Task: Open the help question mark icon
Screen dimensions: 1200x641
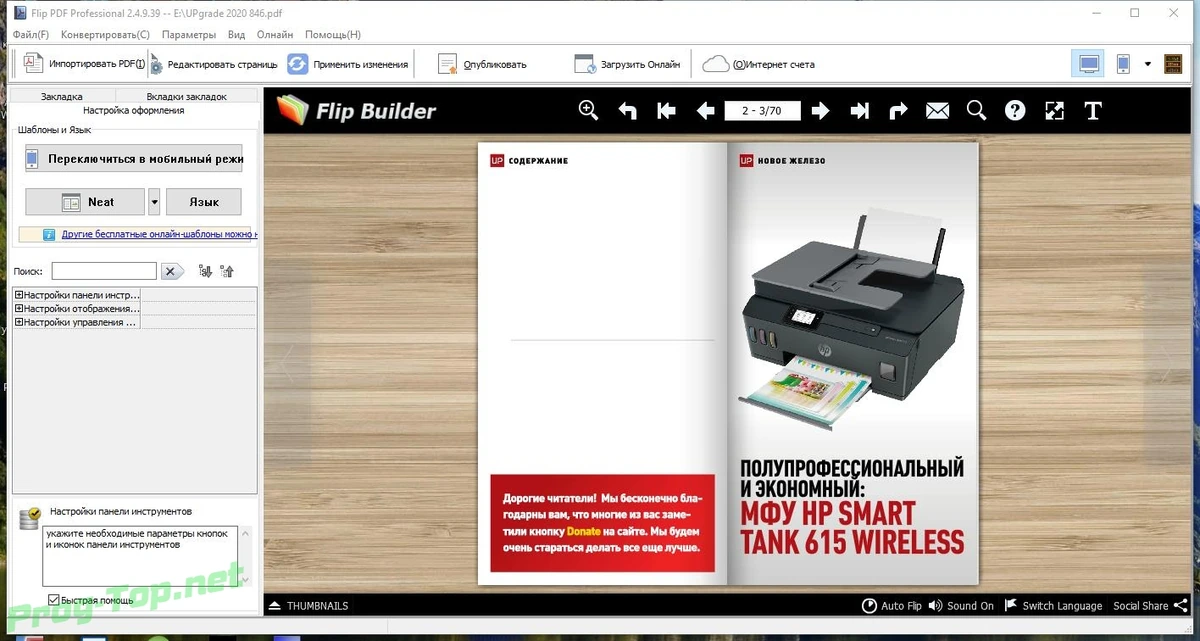Action: coord(1015,111)
